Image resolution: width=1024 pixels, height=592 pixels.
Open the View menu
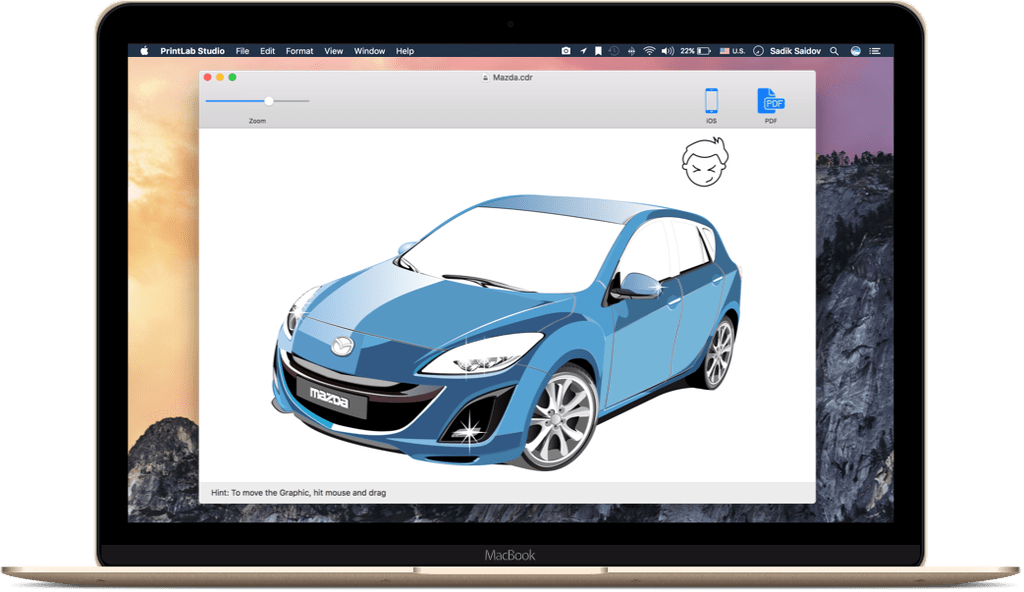point(333,51)
